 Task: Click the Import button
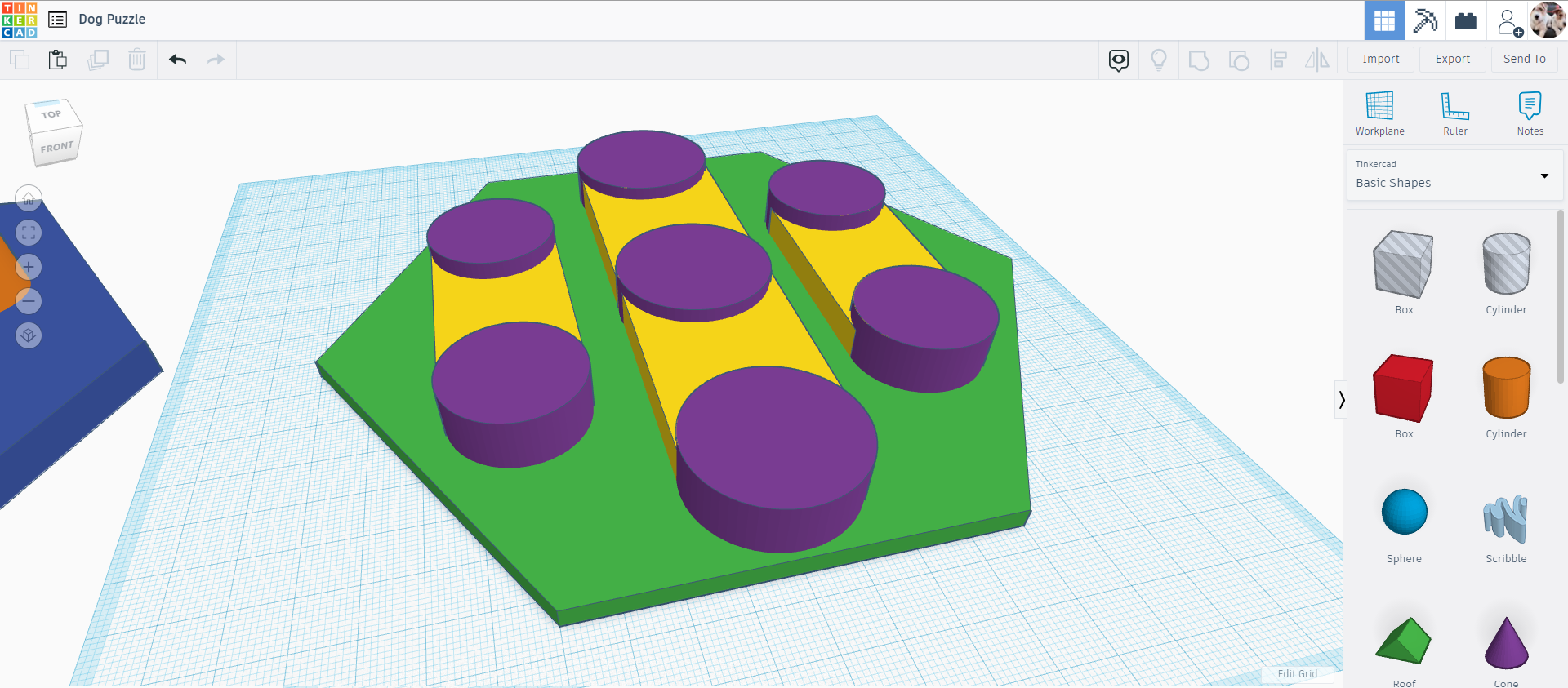1381,59
